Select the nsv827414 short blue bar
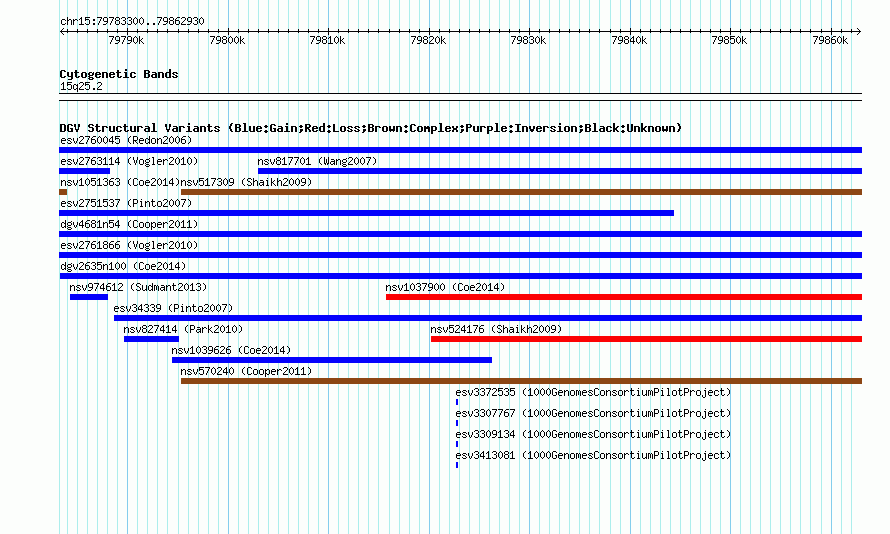 (x=152, y=339)
